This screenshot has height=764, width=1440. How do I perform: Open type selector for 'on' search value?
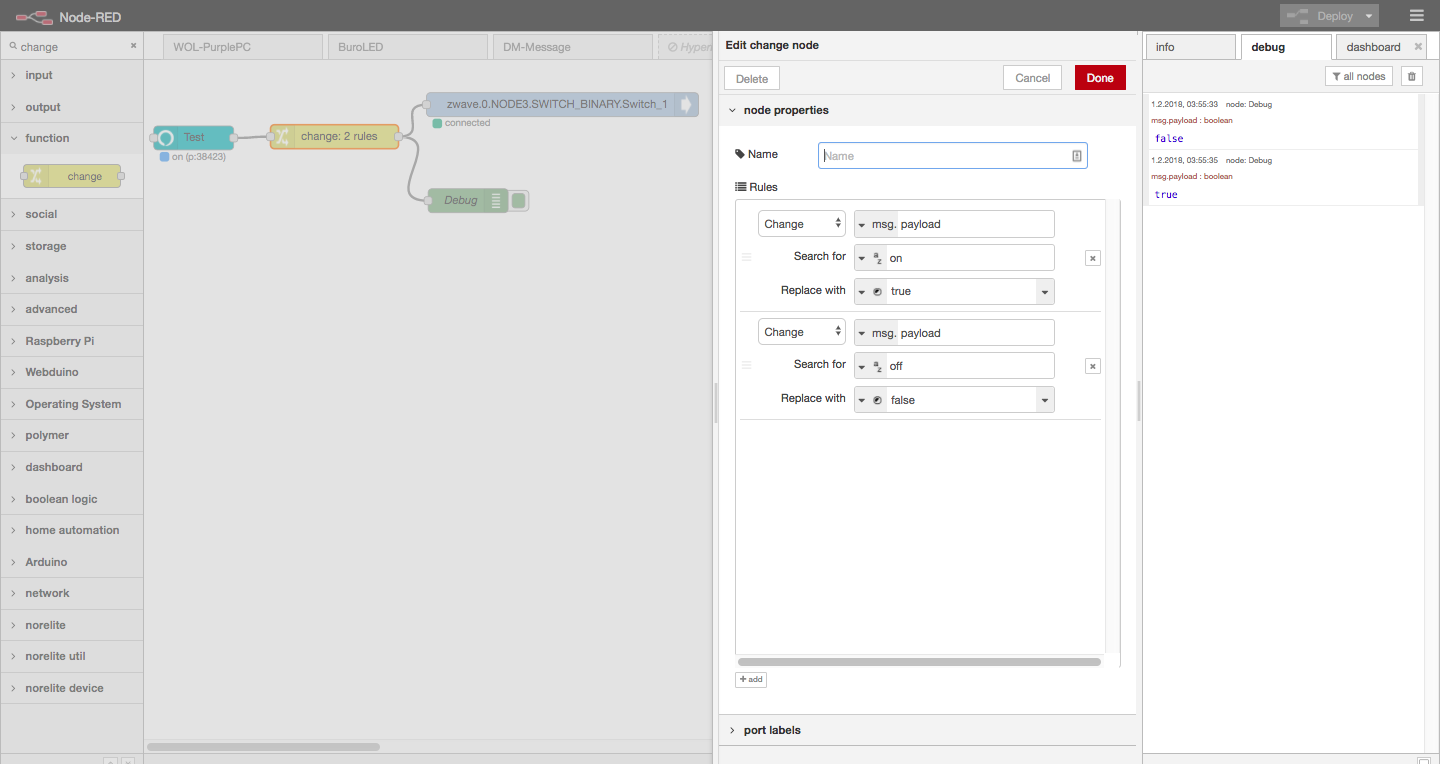pyautogui.click(x=870, y=258)
